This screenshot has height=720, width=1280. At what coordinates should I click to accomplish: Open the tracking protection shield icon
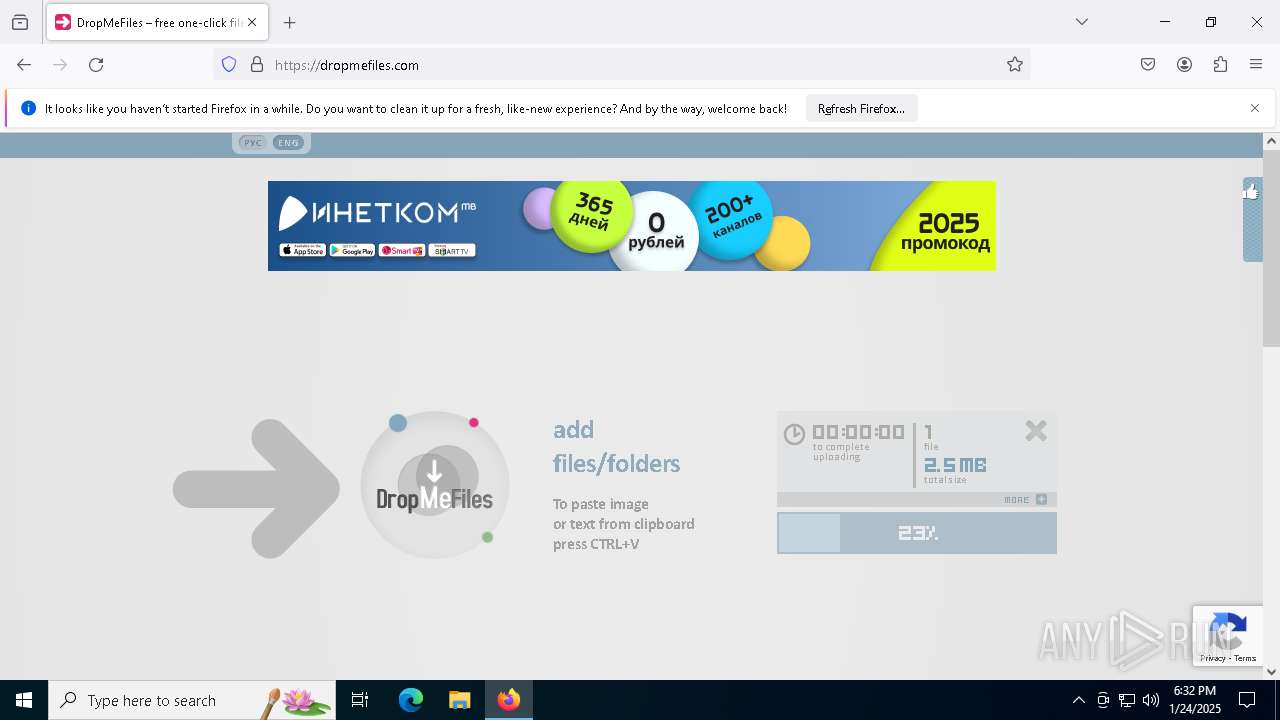coord(229,65)
